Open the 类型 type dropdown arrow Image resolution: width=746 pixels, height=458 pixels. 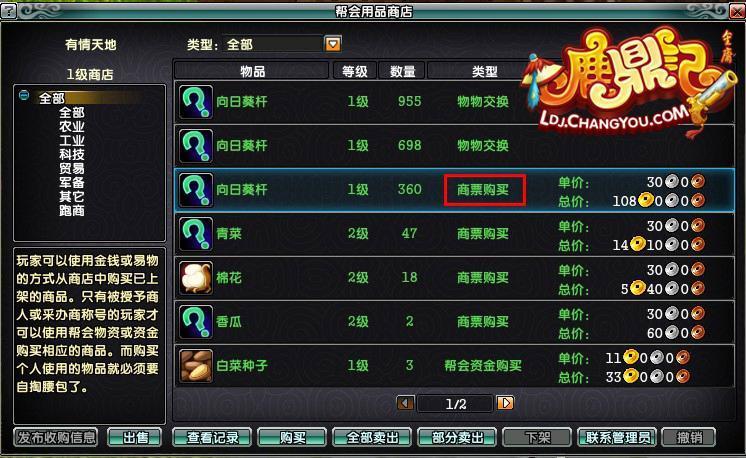(x=333, y=44)
